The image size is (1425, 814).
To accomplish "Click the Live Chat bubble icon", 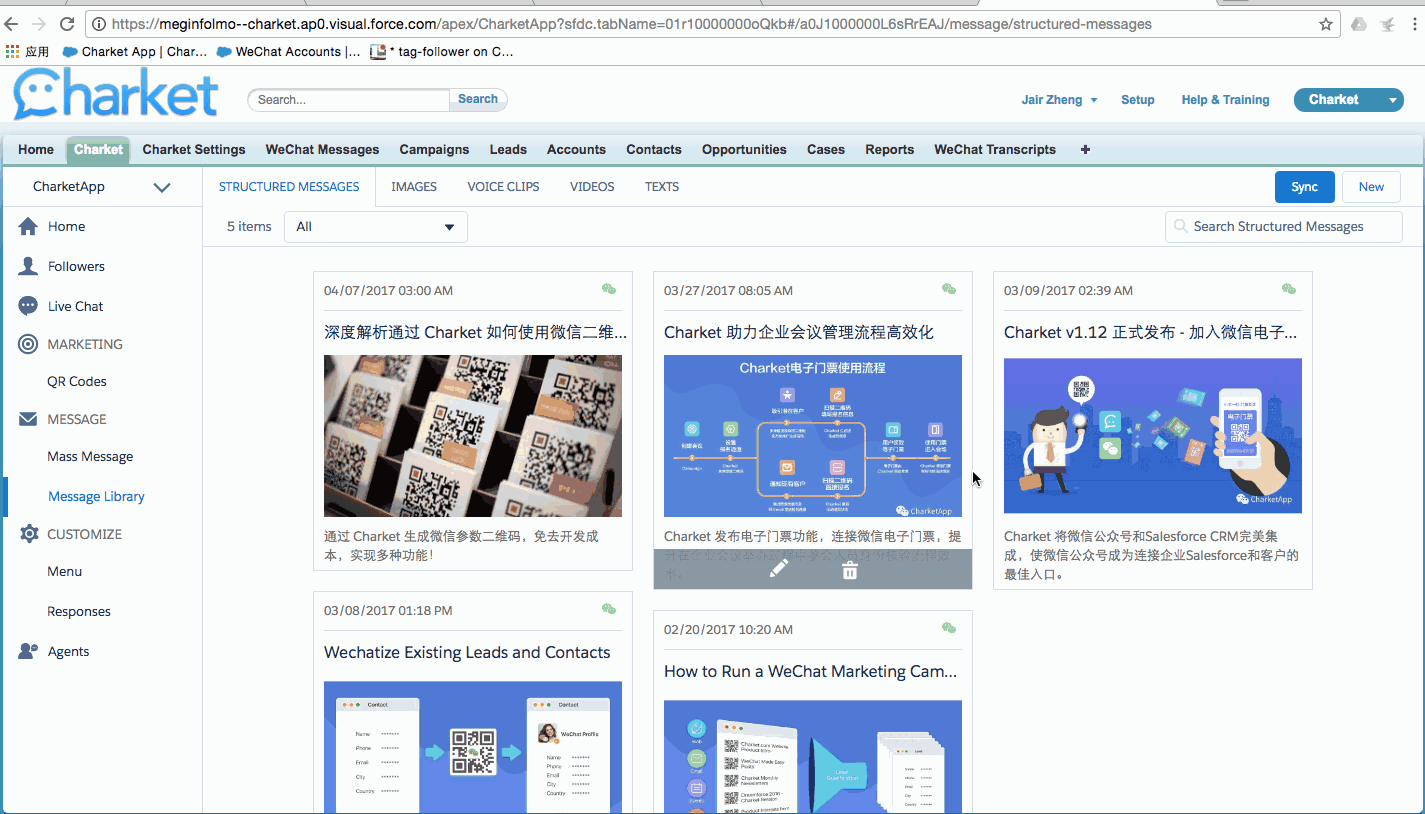I will [x=28, y=307].
